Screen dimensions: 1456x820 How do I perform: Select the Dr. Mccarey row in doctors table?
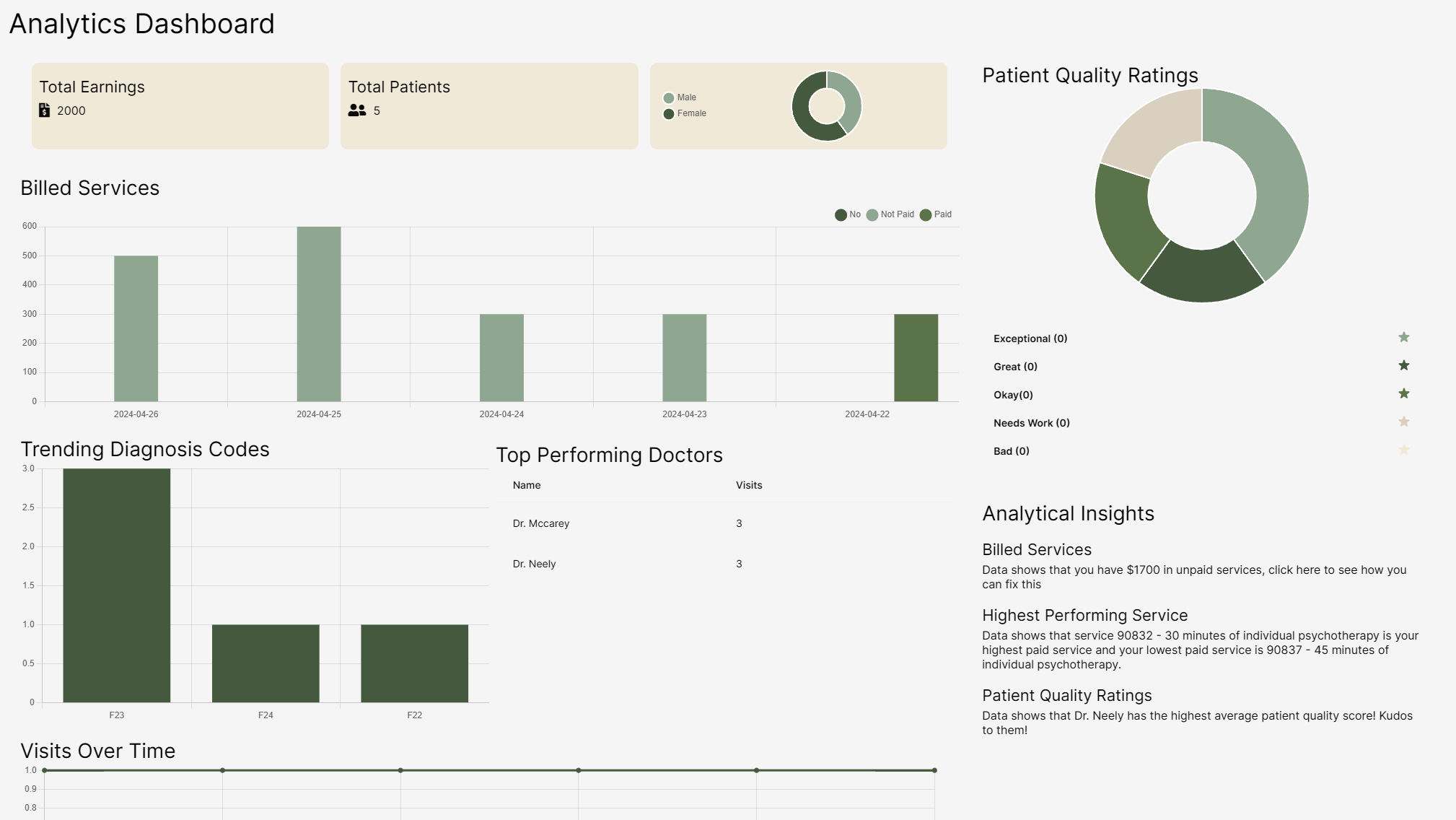(541, 523)
